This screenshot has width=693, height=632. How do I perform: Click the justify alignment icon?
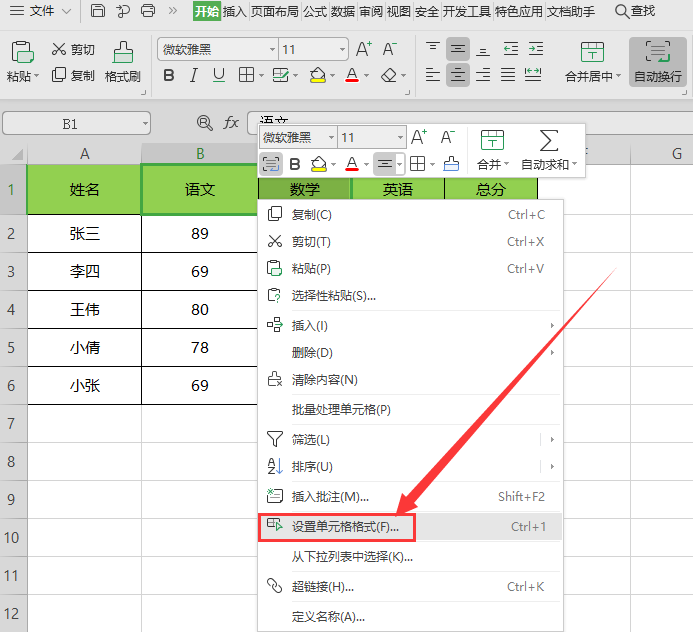[x=508, y=75]
